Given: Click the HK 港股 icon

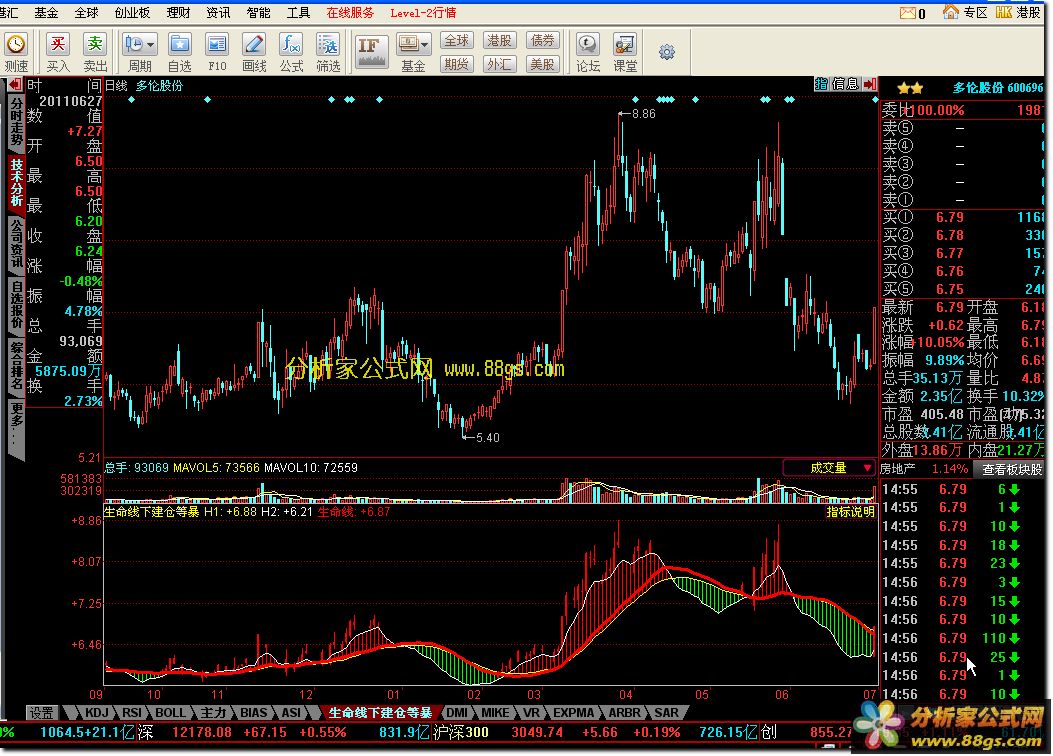Looking at the screenshot, I should pos(1004,12).
